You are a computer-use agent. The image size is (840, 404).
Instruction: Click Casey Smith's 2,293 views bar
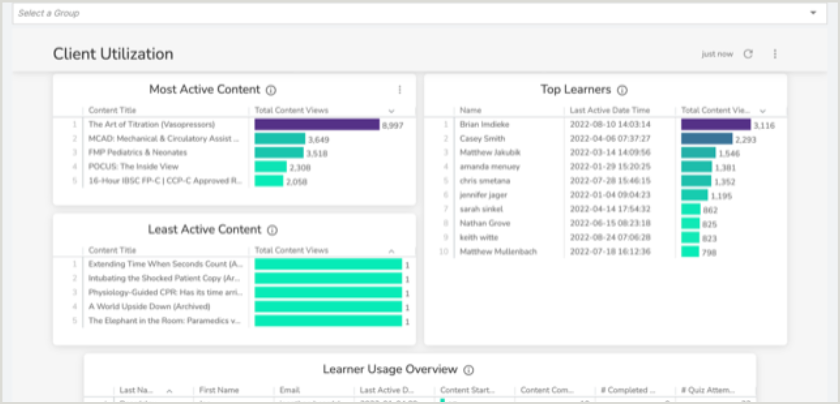[x=706, y=138]
